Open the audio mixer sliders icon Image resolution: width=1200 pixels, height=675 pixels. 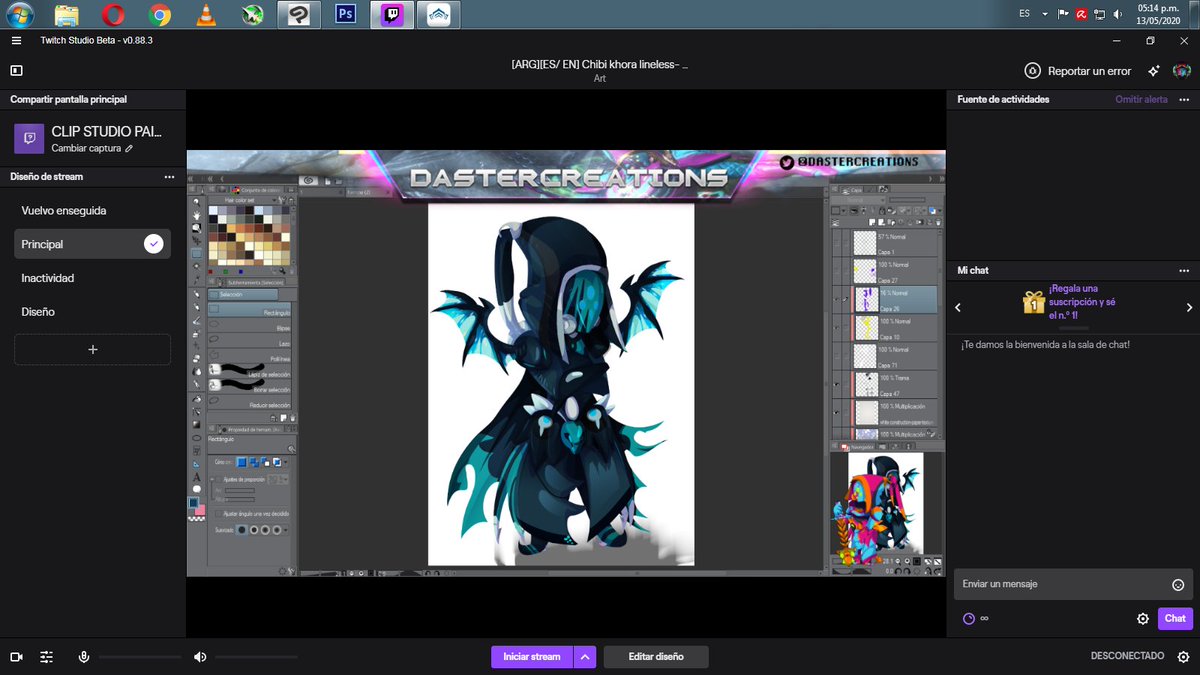tap(47, 657)
